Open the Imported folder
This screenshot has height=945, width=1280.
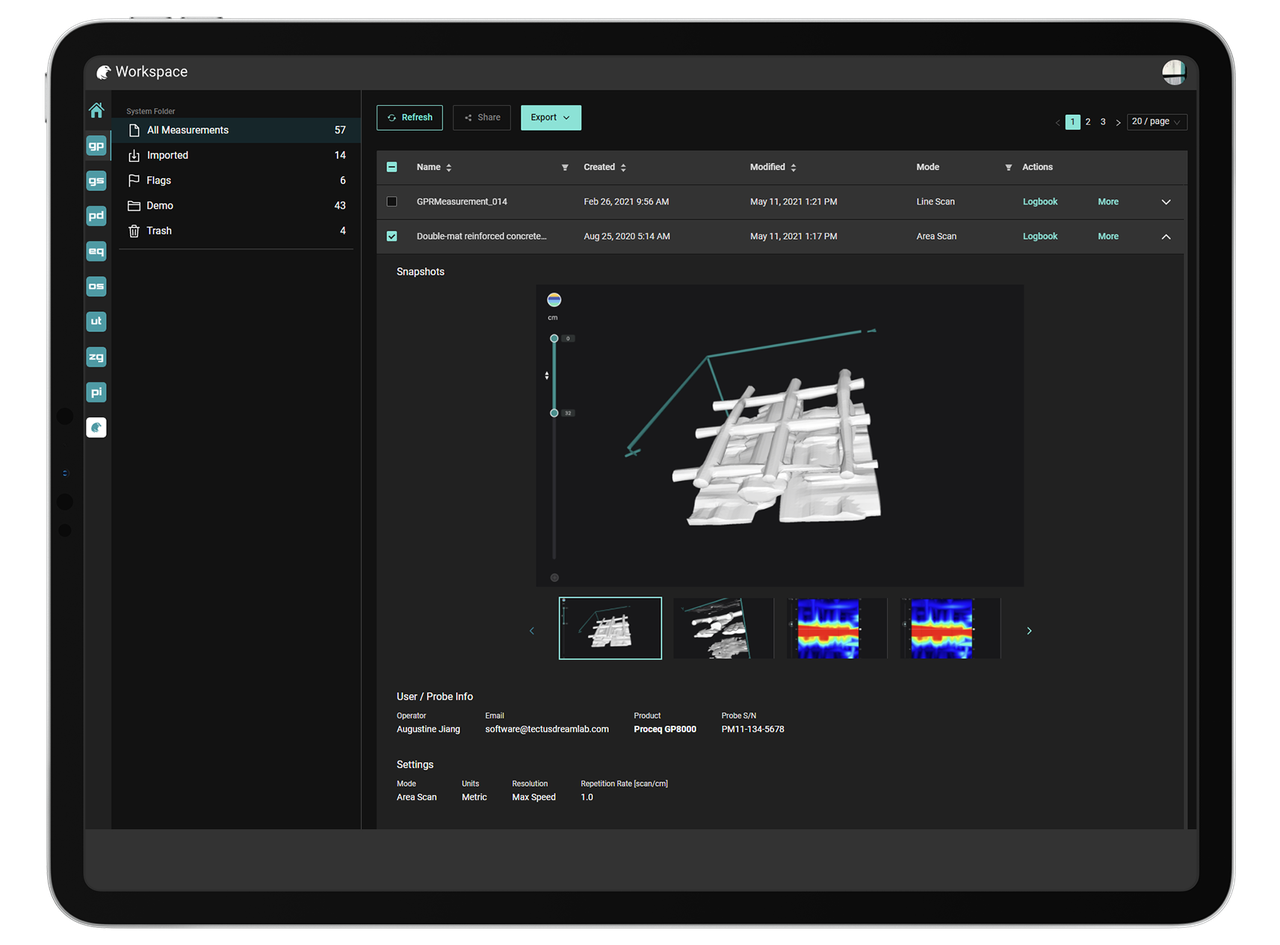236,155
